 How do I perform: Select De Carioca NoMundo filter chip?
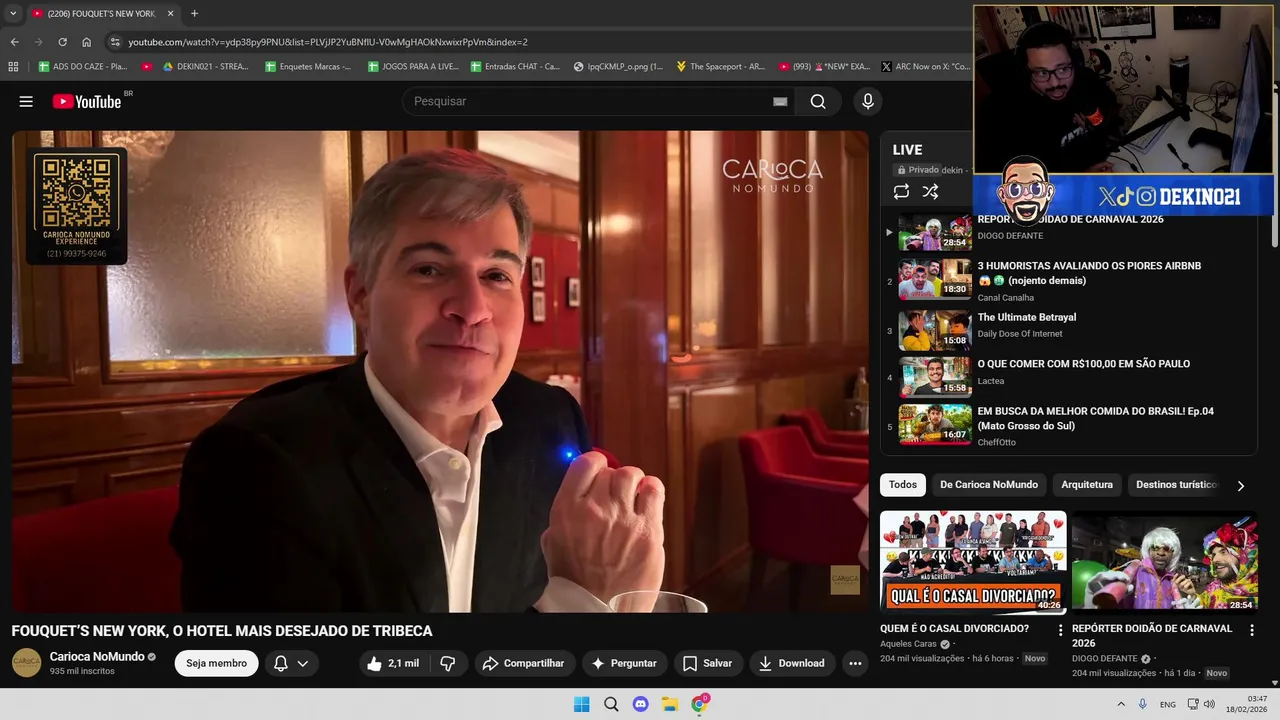coord(989,485)
